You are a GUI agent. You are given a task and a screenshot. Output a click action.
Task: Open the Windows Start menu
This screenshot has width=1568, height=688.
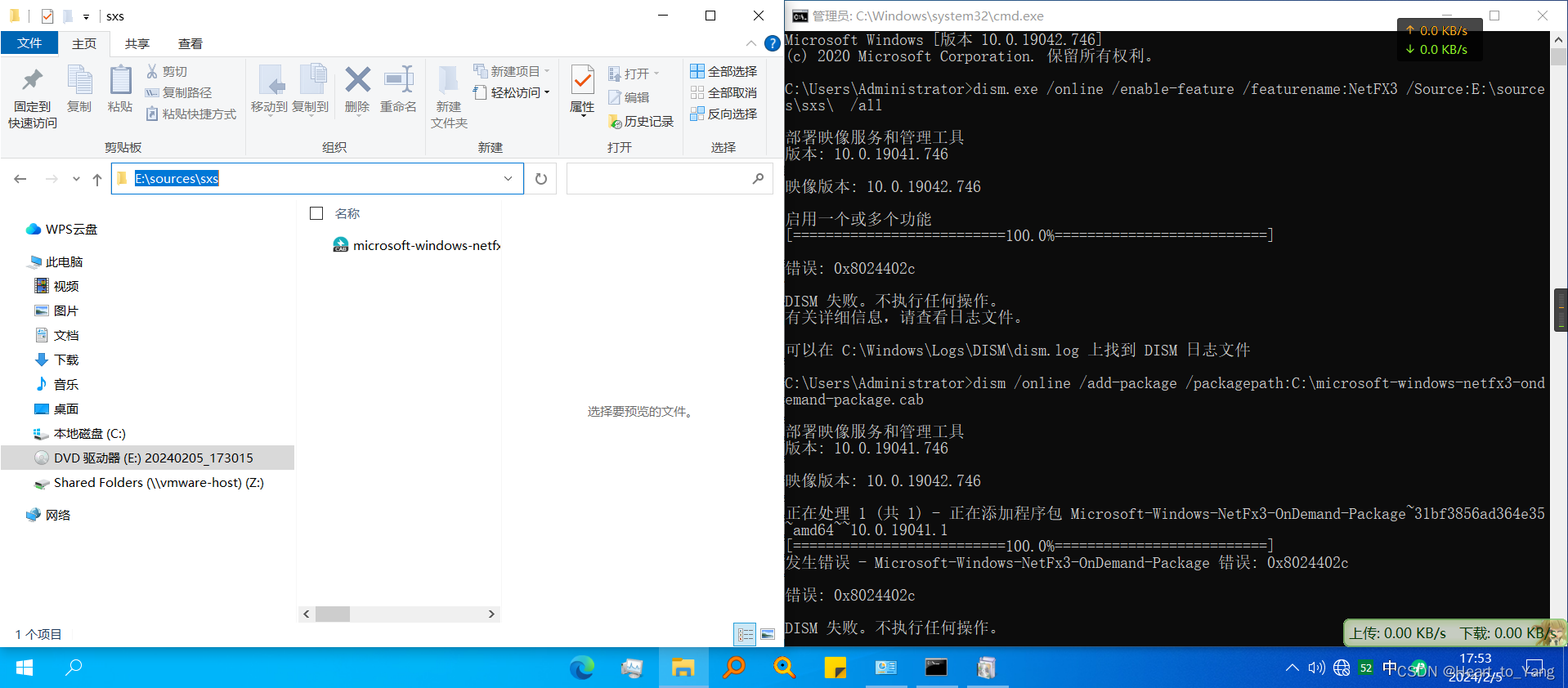tap(24, 668)
